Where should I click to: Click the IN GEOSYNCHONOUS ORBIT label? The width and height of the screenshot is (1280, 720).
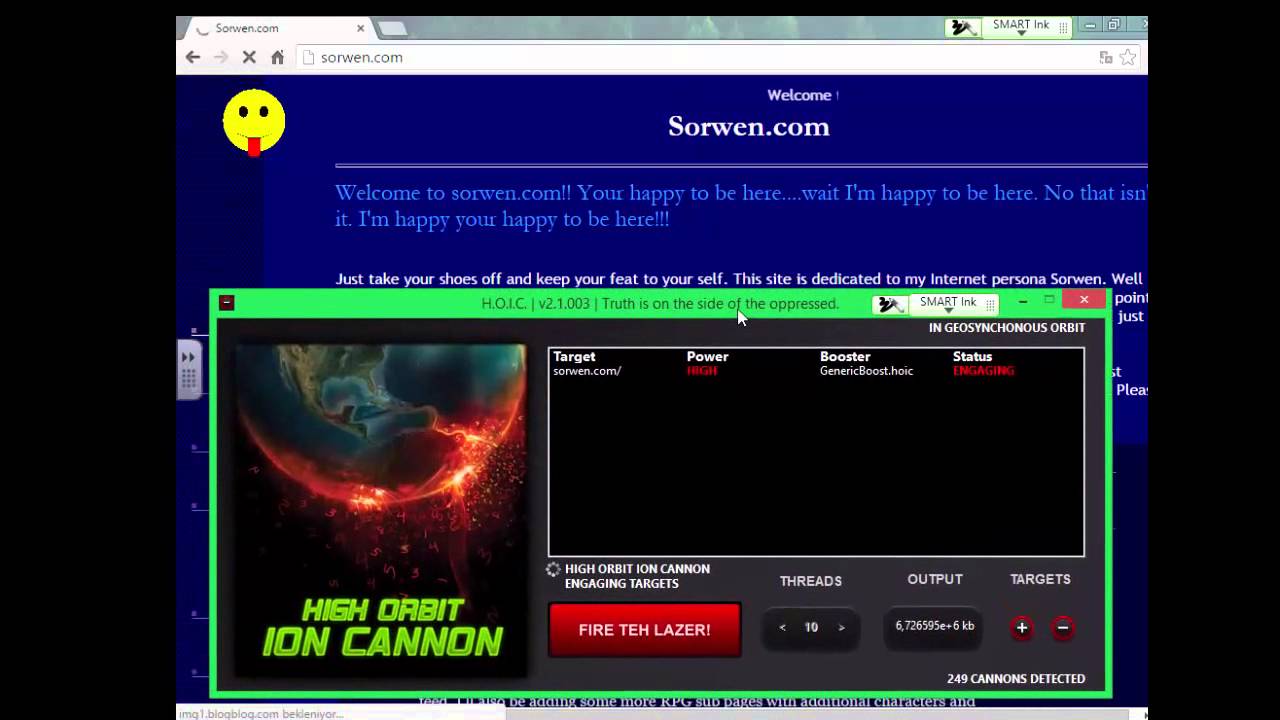click(1007, 328)
